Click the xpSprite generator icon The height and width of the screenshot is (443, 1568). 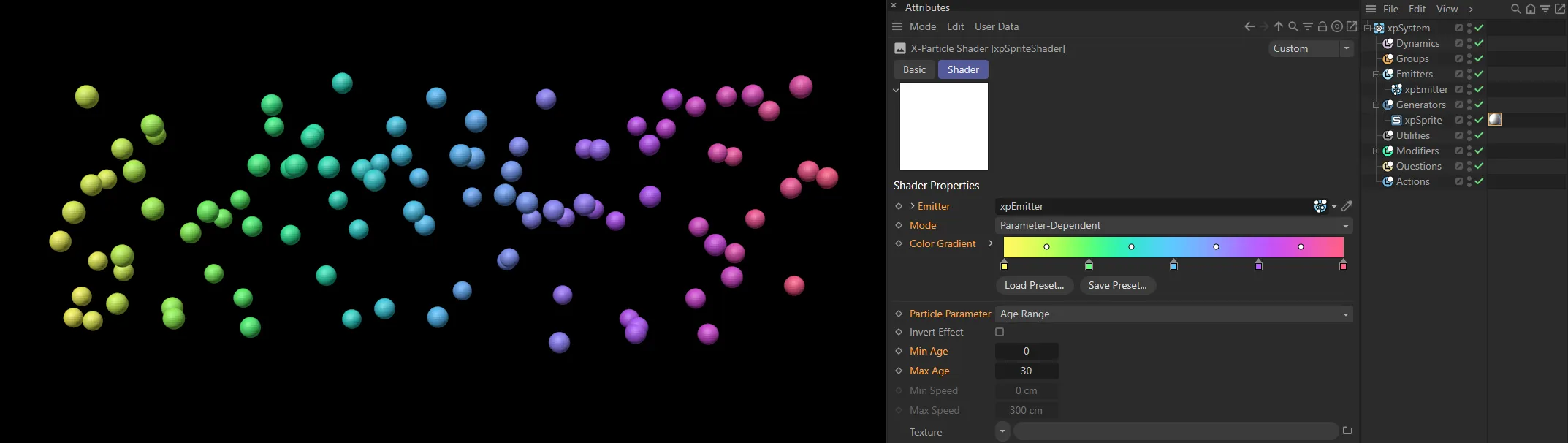click(1396, 120)
